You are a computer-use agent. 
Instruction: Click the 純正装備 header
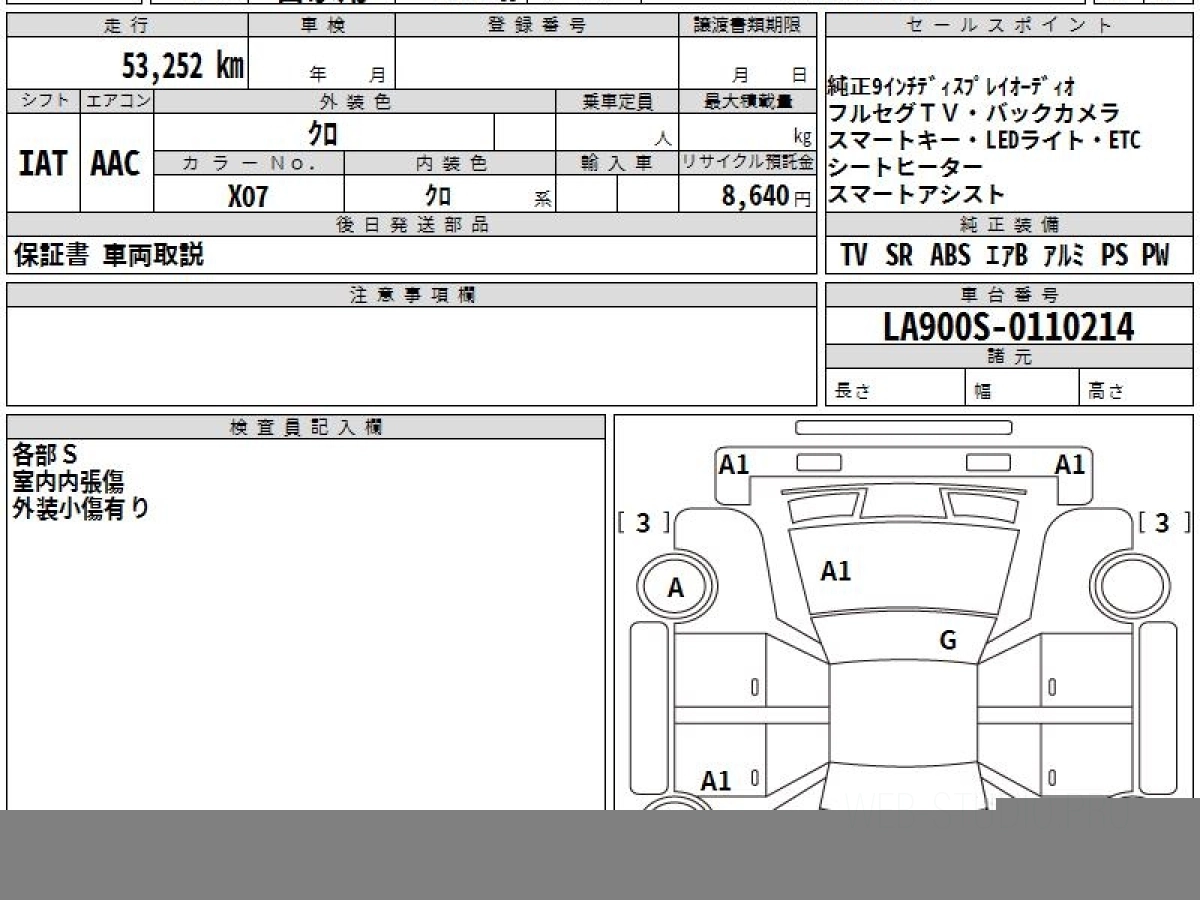point(1010,225)
